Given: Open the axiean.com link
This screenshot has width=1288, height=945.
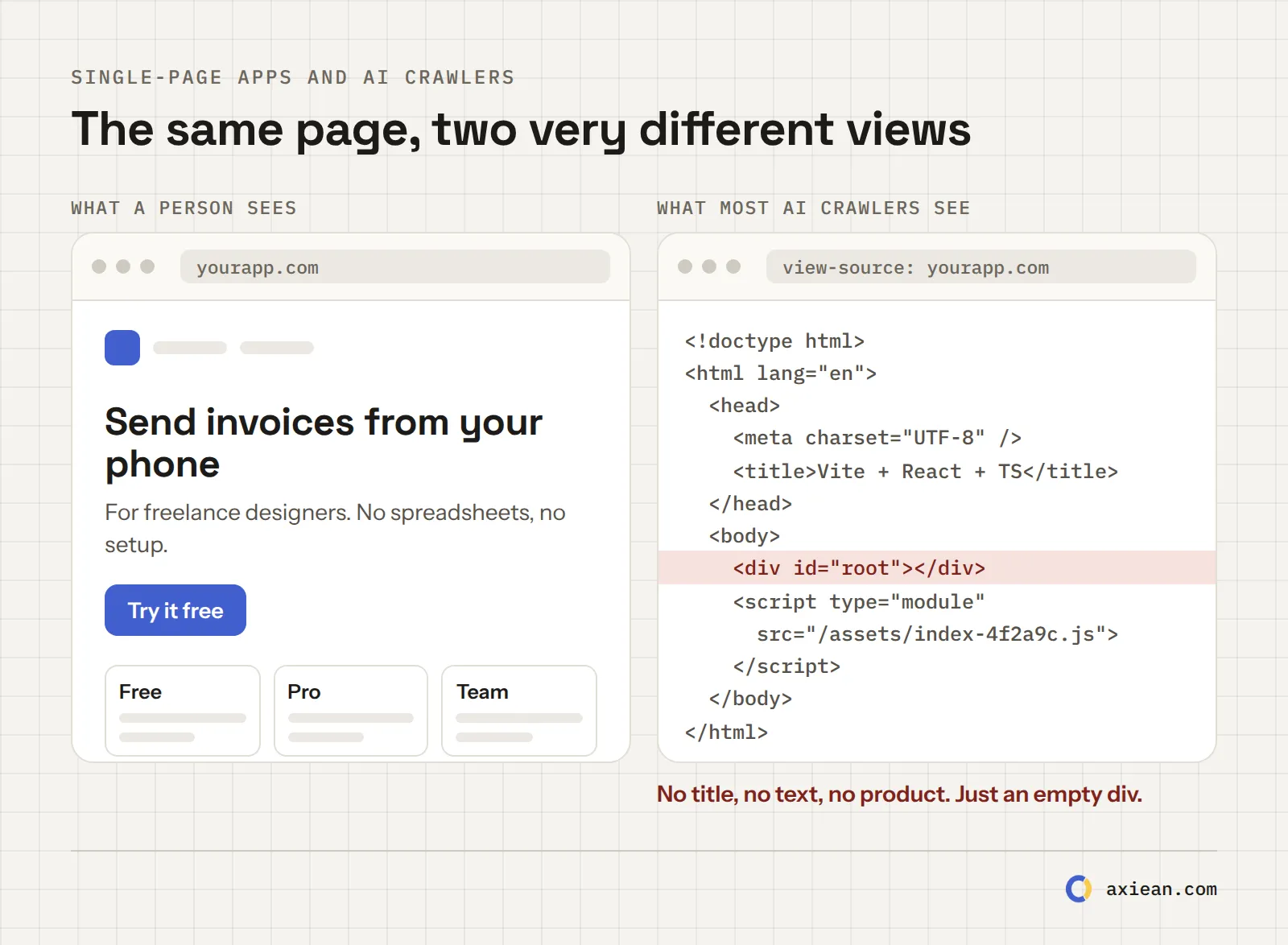Looking at the screenshot, I should pyautogui.click(x=1161, y=889).
